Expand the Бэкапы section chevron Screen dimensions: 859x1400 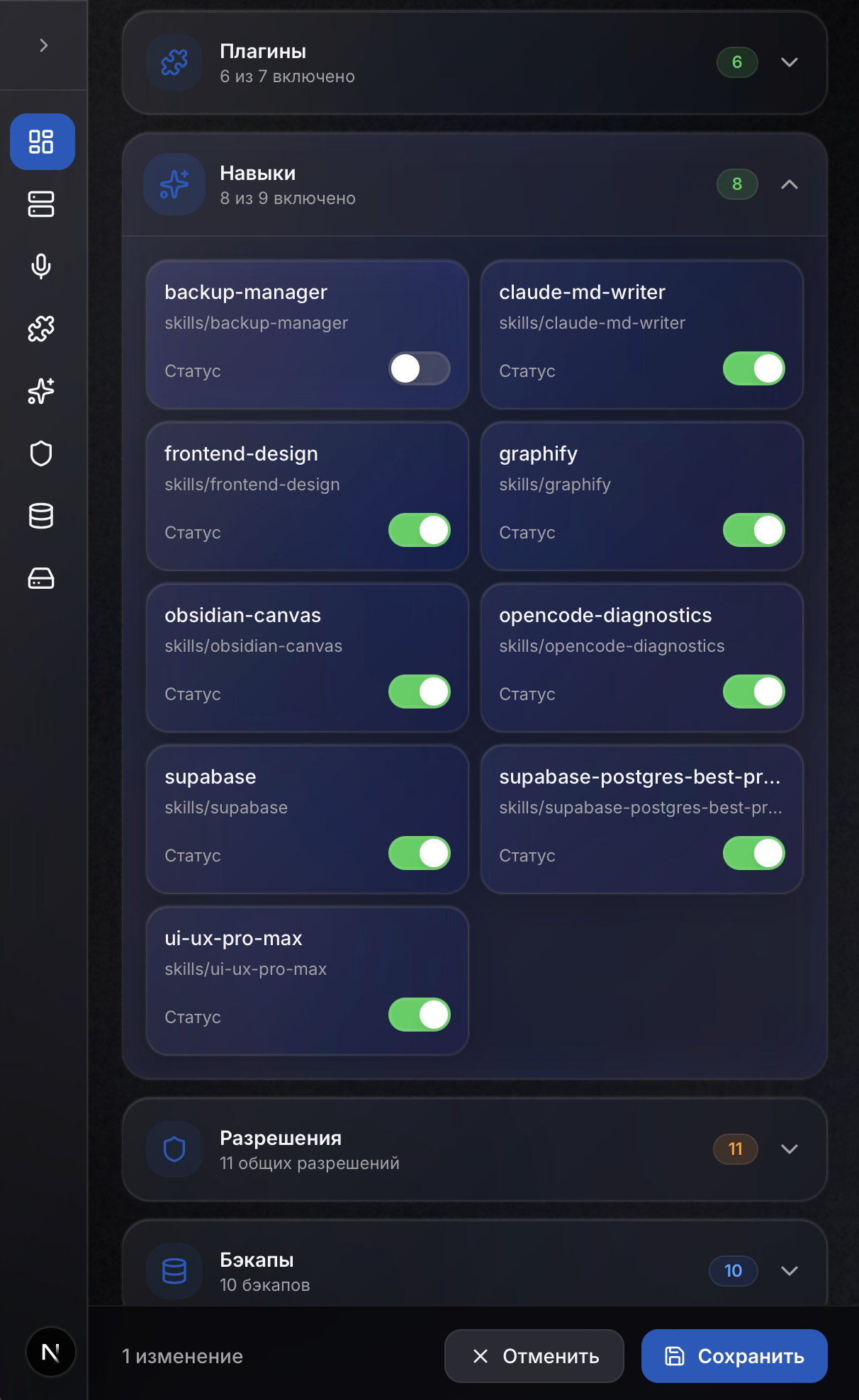[x=790, y=1271]
